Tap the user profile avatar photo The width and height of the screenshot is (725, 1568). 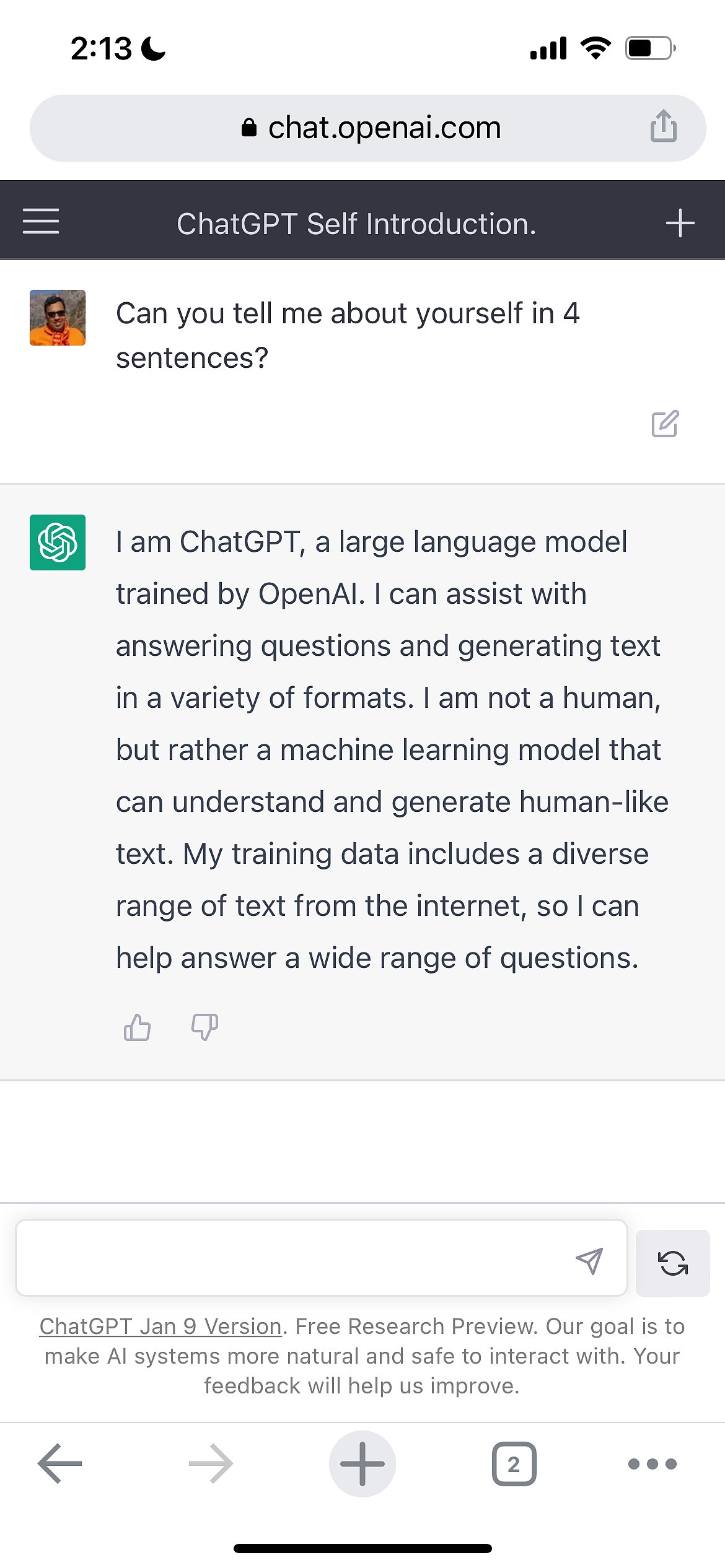[x=58, y=318]
